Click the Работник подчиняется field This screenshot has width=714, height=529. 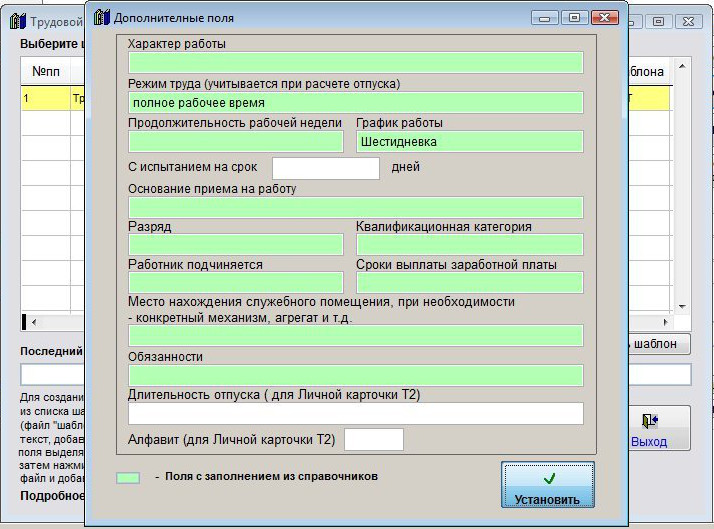(x=236, y=283)
